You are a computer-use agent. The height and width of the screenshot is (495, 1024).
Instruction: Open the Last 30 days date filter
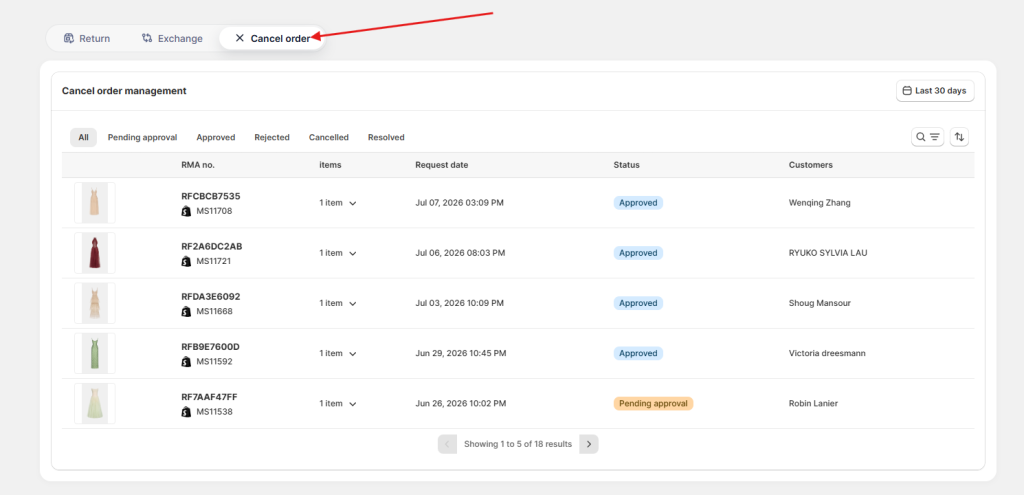pos(935,91)
